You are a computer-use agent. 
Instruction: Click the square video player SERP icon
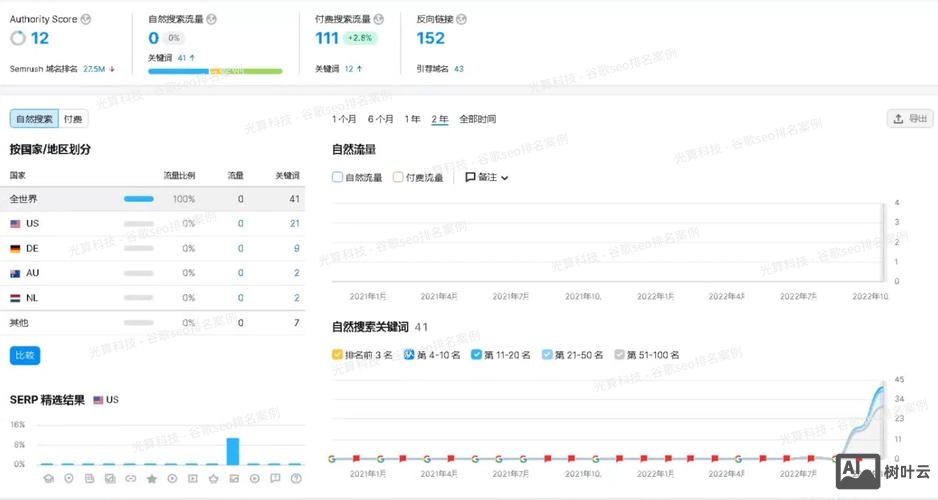(193, 478)
